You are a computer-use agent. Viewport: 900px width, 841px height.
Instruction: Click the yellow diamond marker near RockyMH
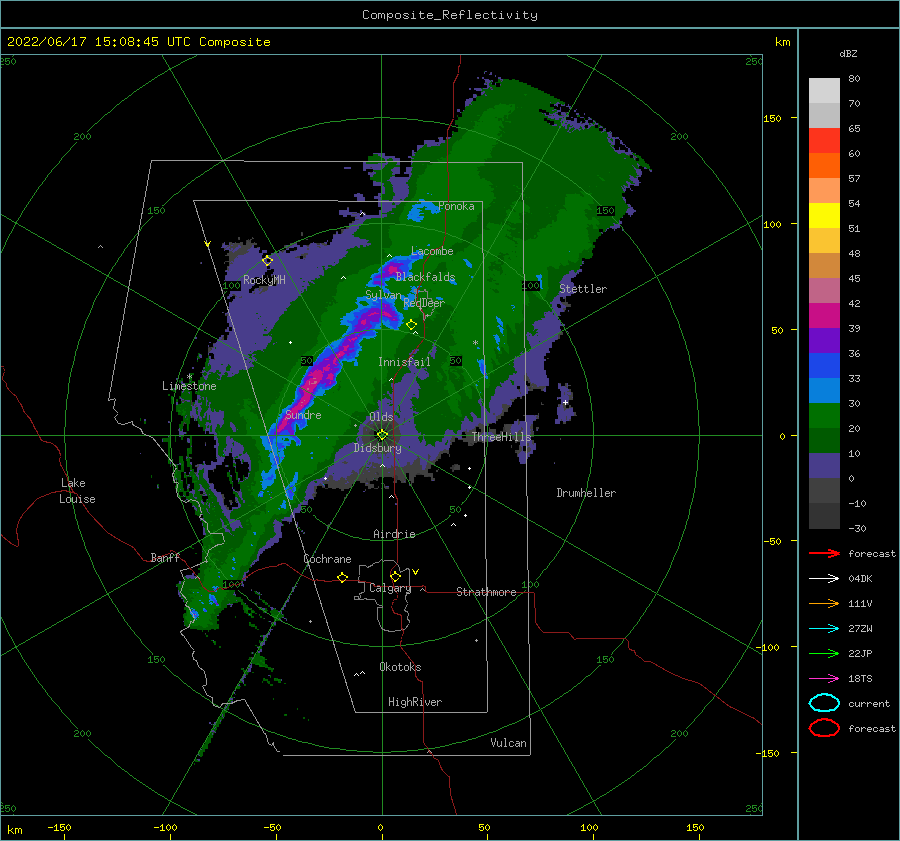(267, 261)
